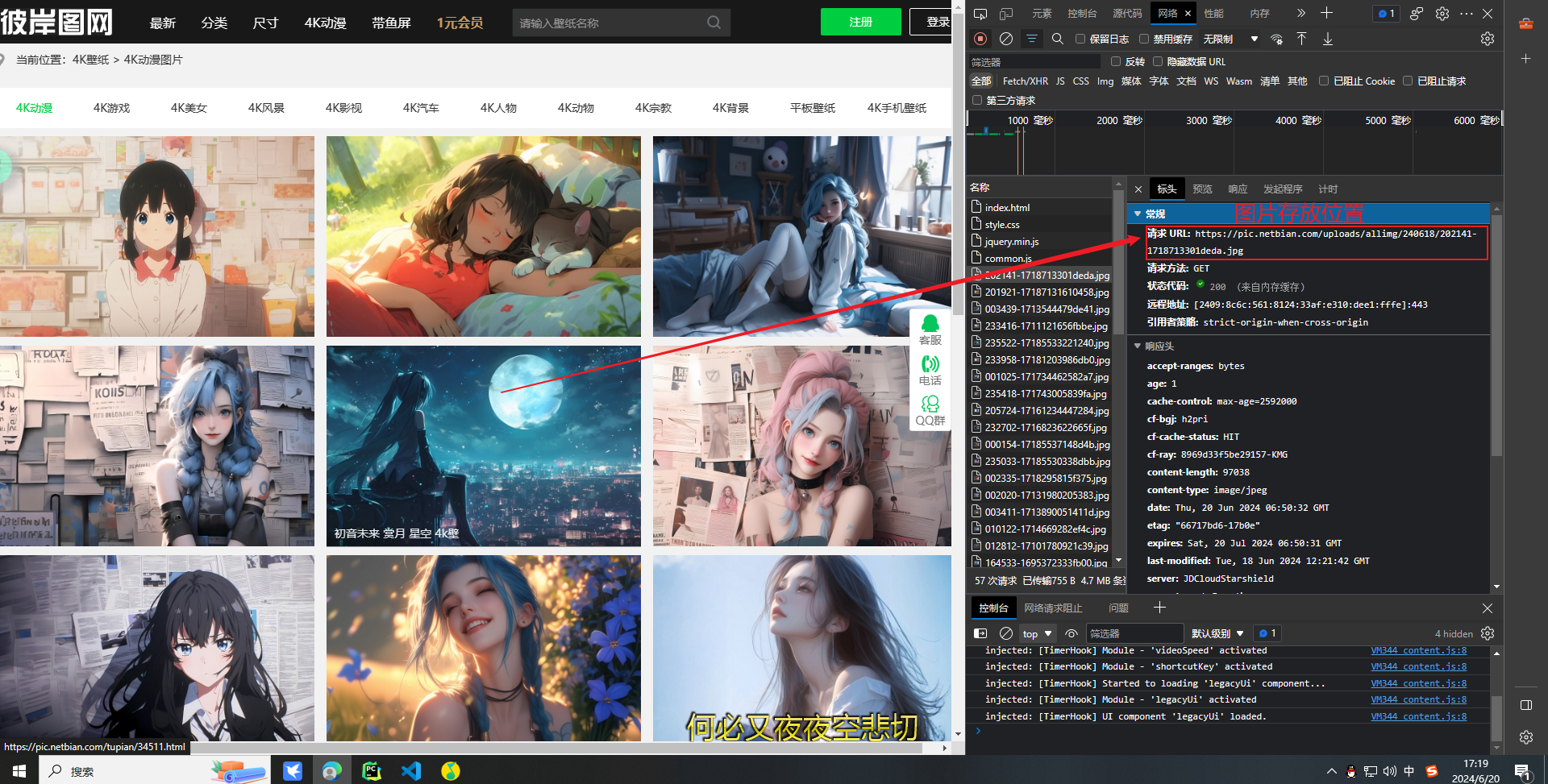Open the 无限制 throttling dropdown
Image resolution: width=1548 pixels, height=784 pixels.
point(1230,39)
